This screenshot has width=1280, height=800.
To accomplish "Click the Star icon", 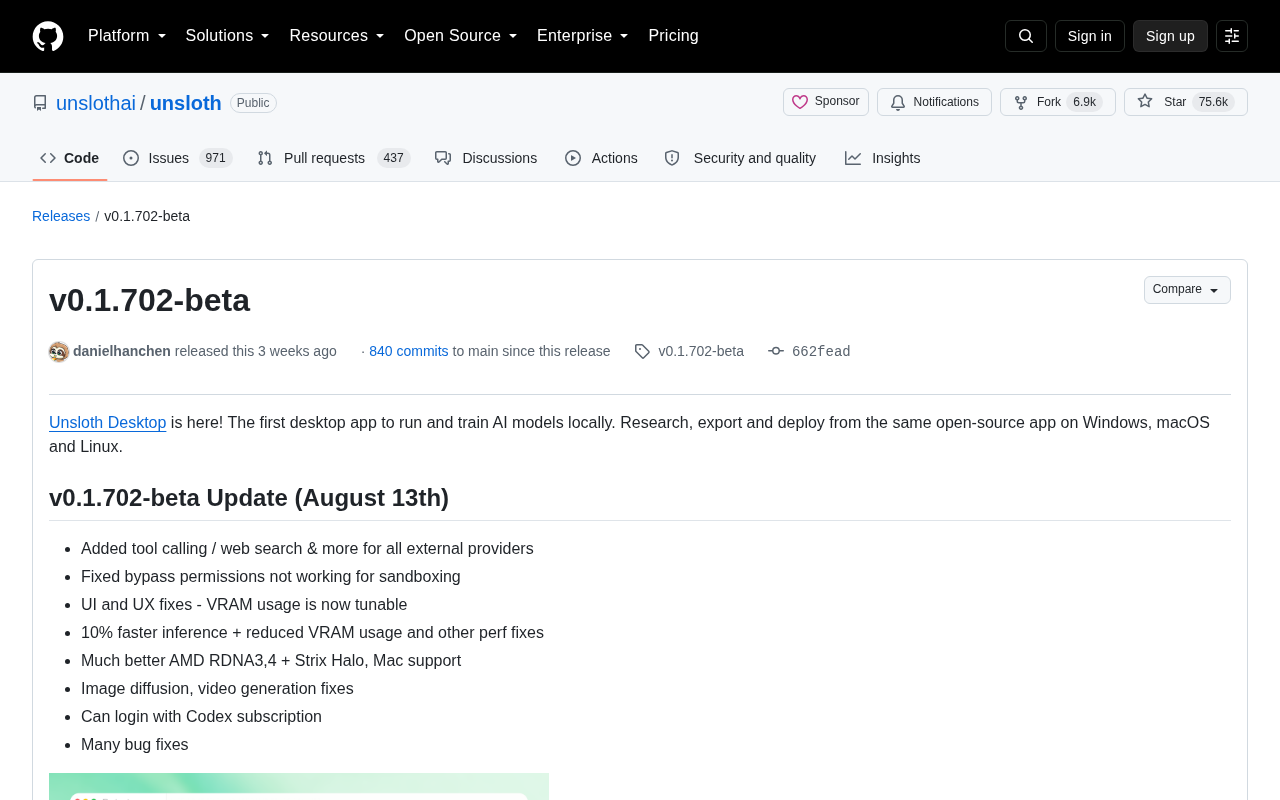I will [x=1145, y=101].
